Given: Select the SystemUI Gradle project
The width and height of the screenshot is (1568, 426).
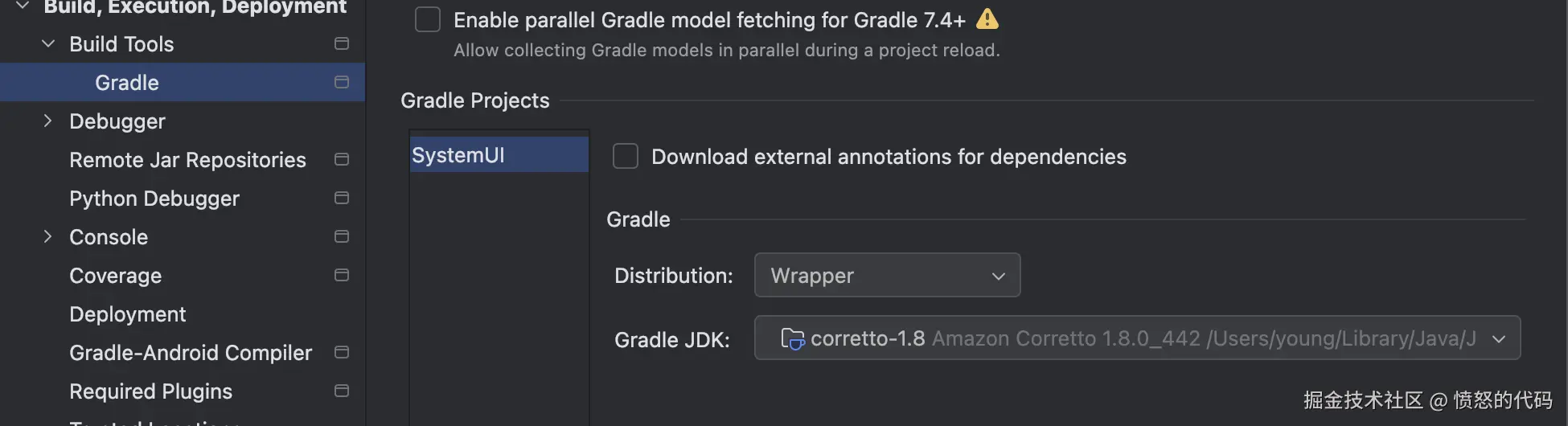Looking at the screenshot, I should (458, 155).
